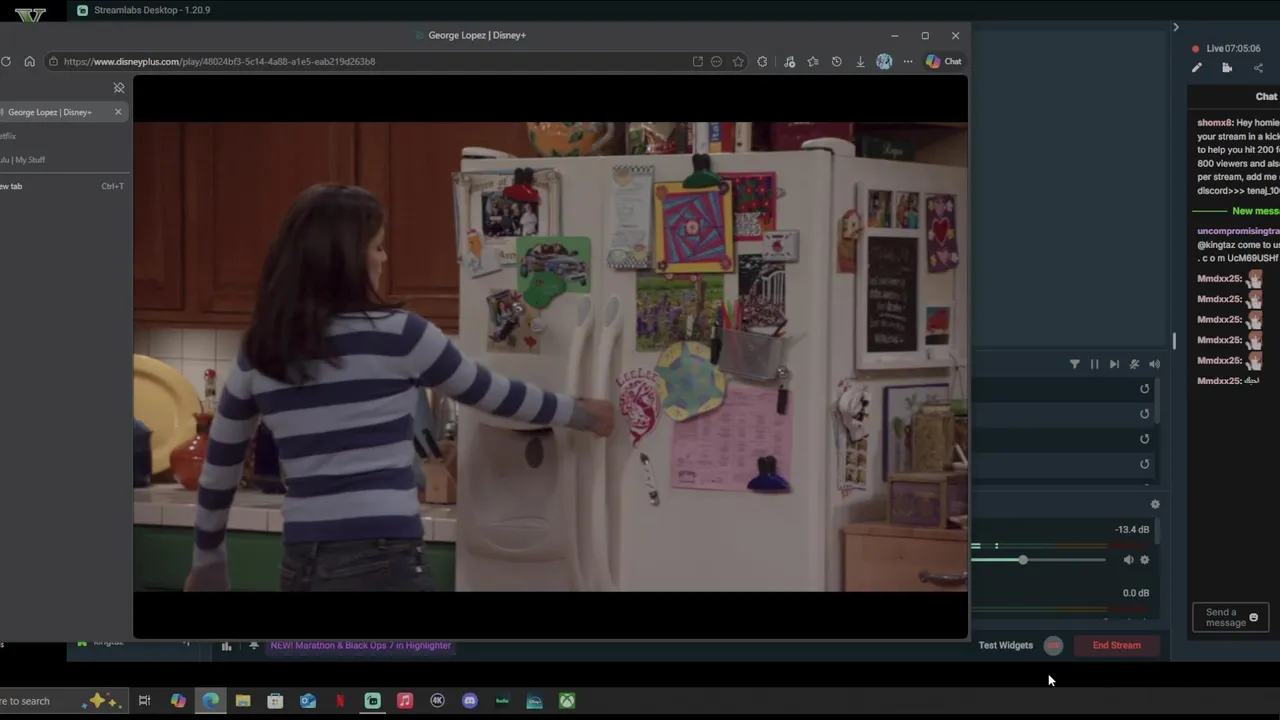Image resolution: width=1280 pixels, height=720 pixels.
Task: Open the Edge Downloads icon
Action: point(860,61)
